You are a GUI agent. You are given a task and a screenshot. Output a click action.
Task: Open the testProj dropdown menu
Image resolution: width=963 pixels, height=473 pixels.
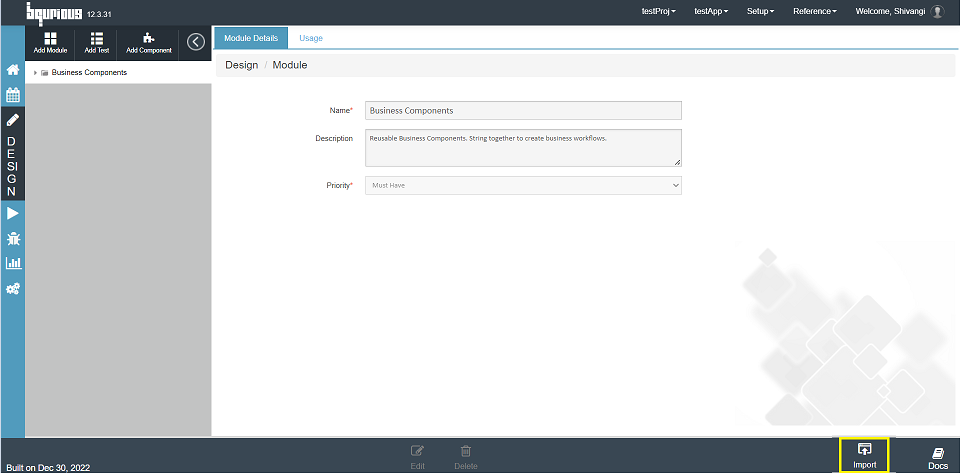[658, 11]
